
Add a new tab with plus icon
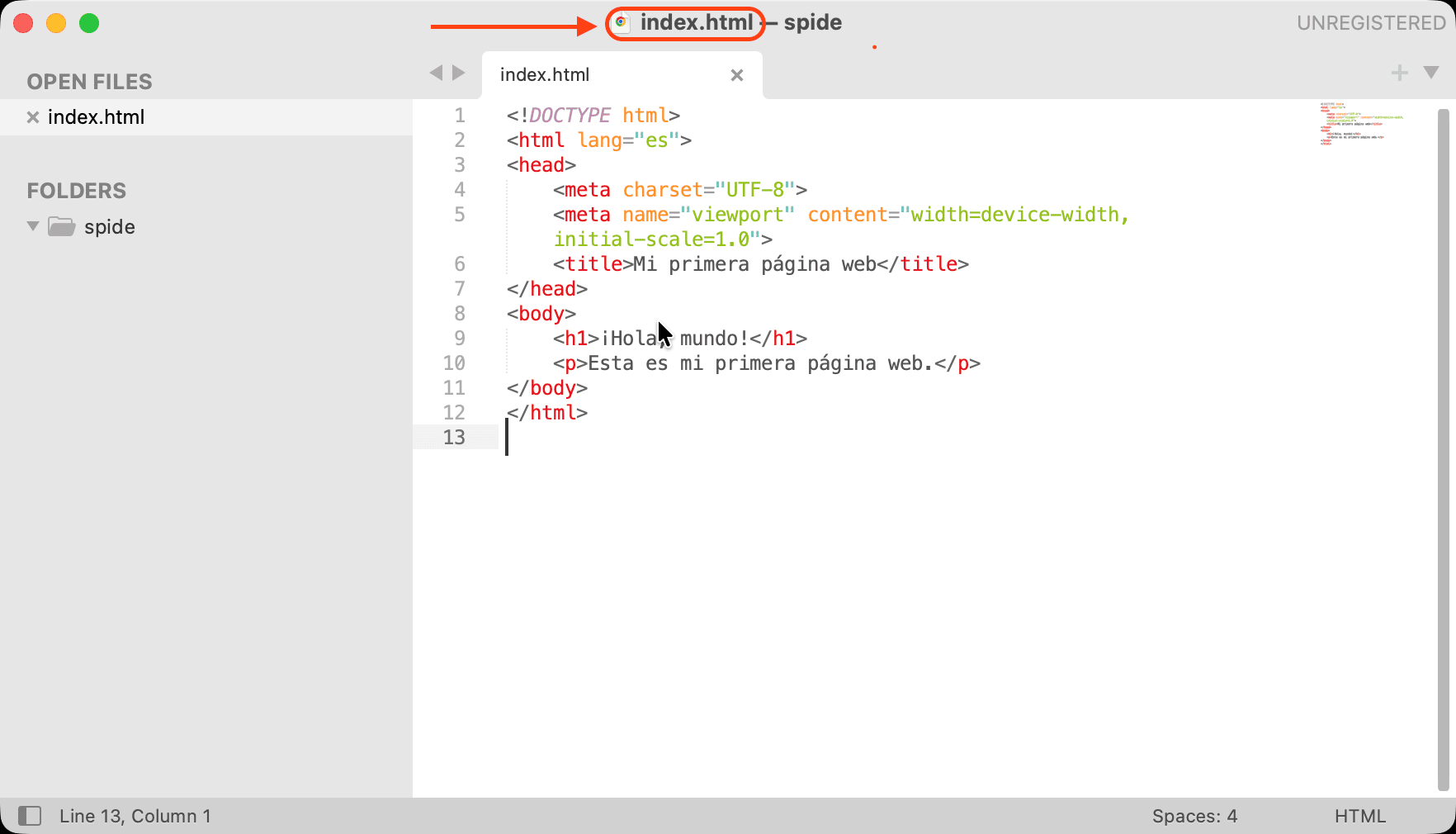1399,73
